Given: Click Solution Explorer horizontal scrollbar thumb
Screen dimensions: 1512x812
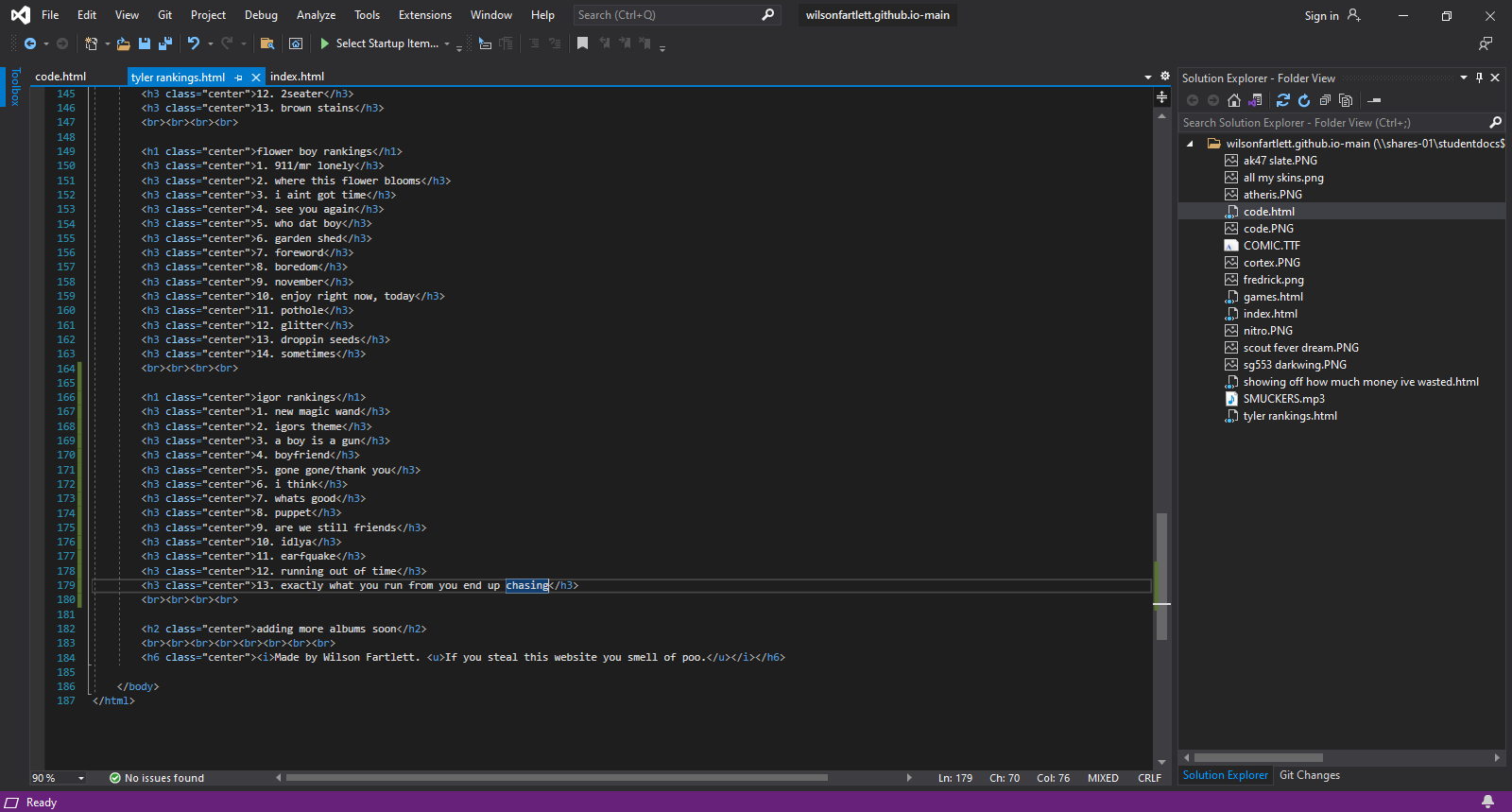Looking at the screenshot, I should tap(1259, 758).
